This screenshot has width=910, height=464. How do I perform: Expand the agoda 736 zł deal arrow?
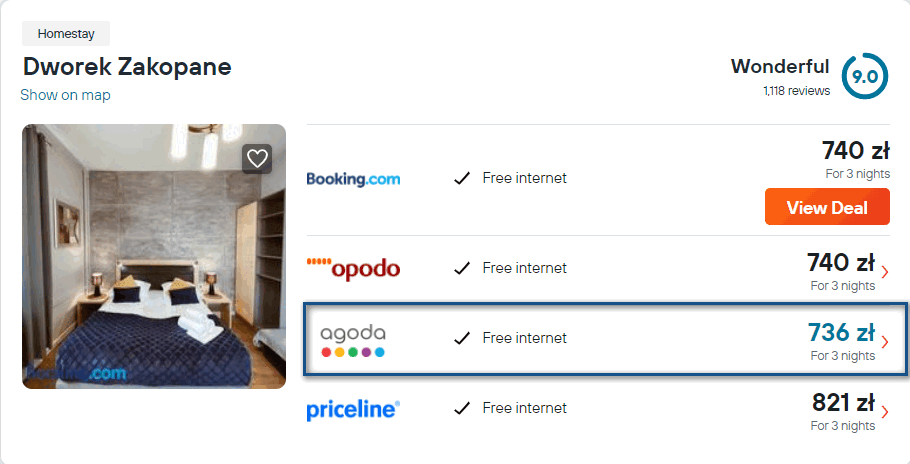885,341
